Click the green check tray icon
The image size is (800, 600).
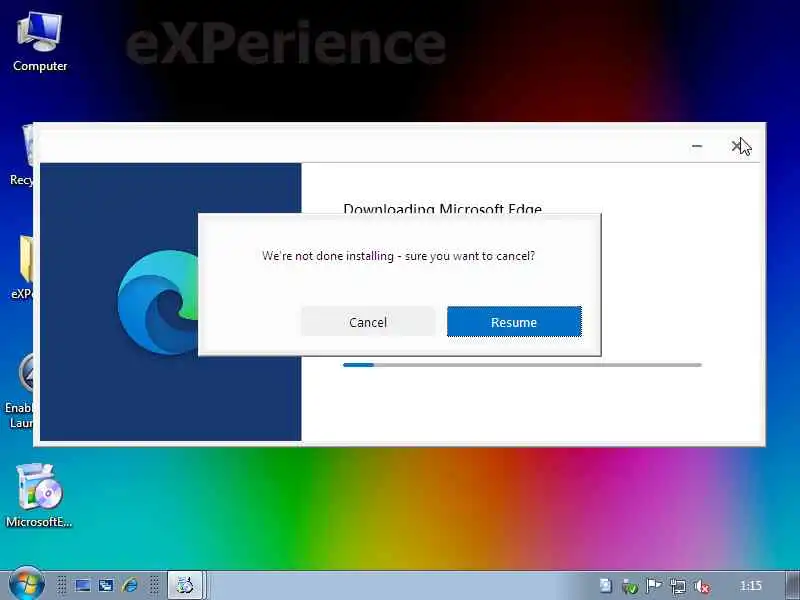tap(630, 586)
